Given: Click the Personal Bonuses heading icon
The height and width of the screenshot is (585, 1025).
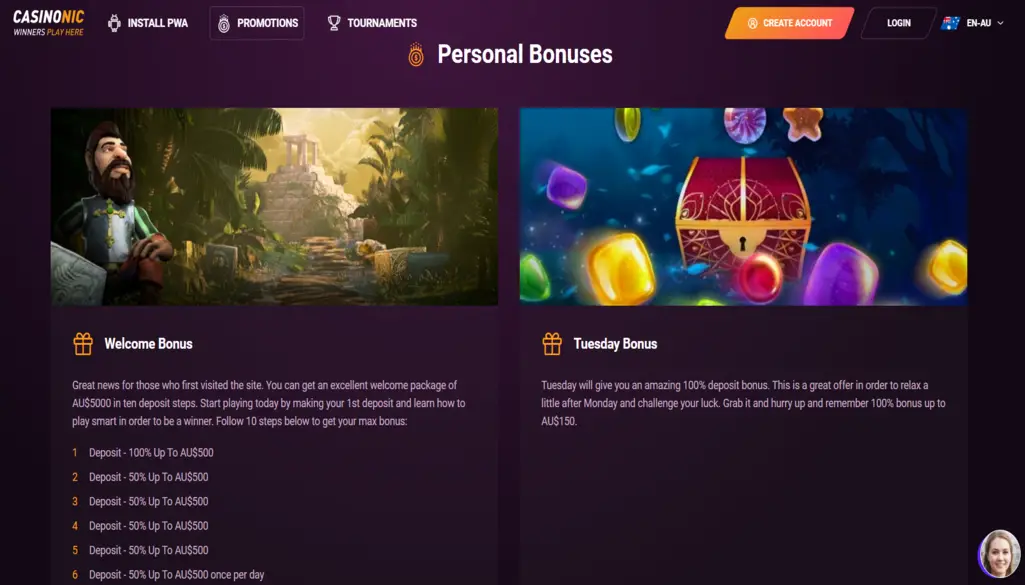Looking at the screenshot, I should 416,55.
